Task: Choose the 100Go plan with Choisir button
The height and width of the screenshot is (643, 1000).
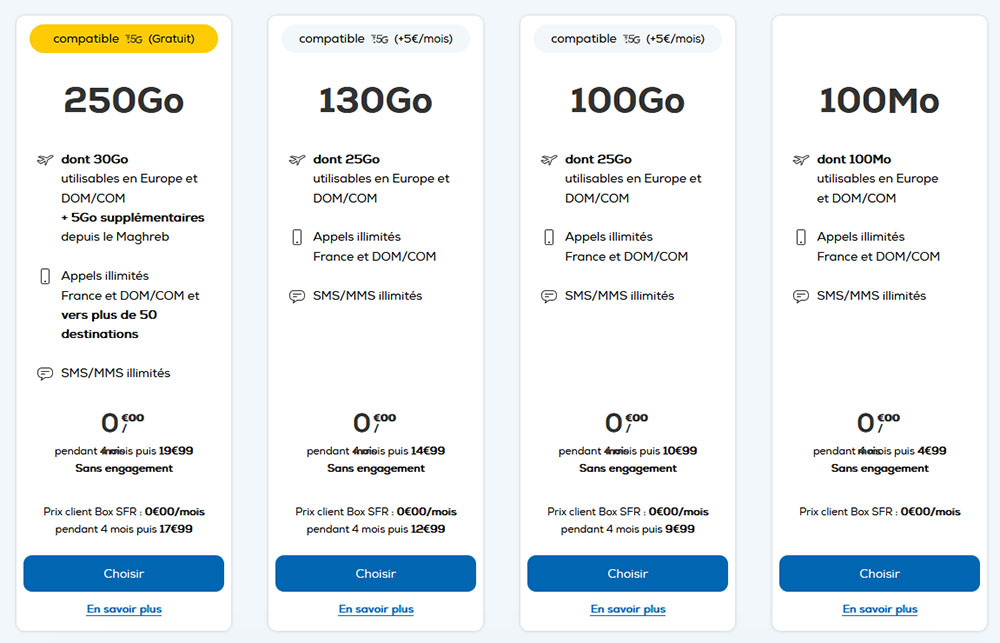Action: tap(628, 573)
